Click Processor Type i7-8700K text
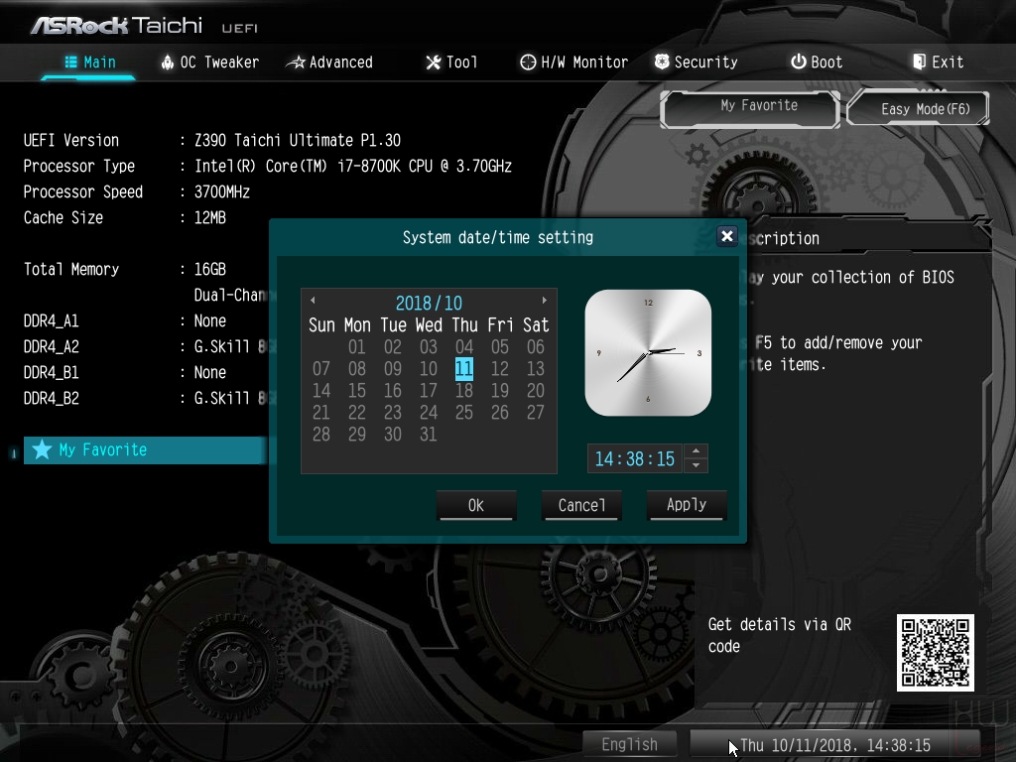The image size is (1016, 762). click(x=353, y=167)
